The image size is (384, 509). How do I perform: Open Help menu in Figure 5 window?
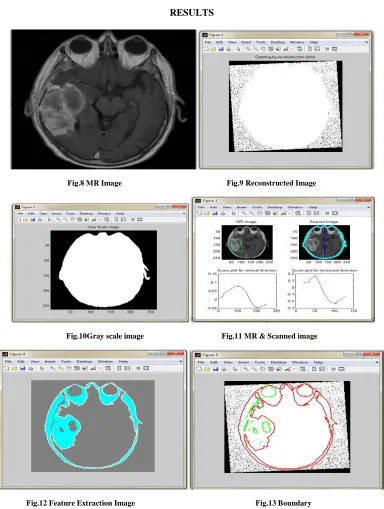[318, 362]
